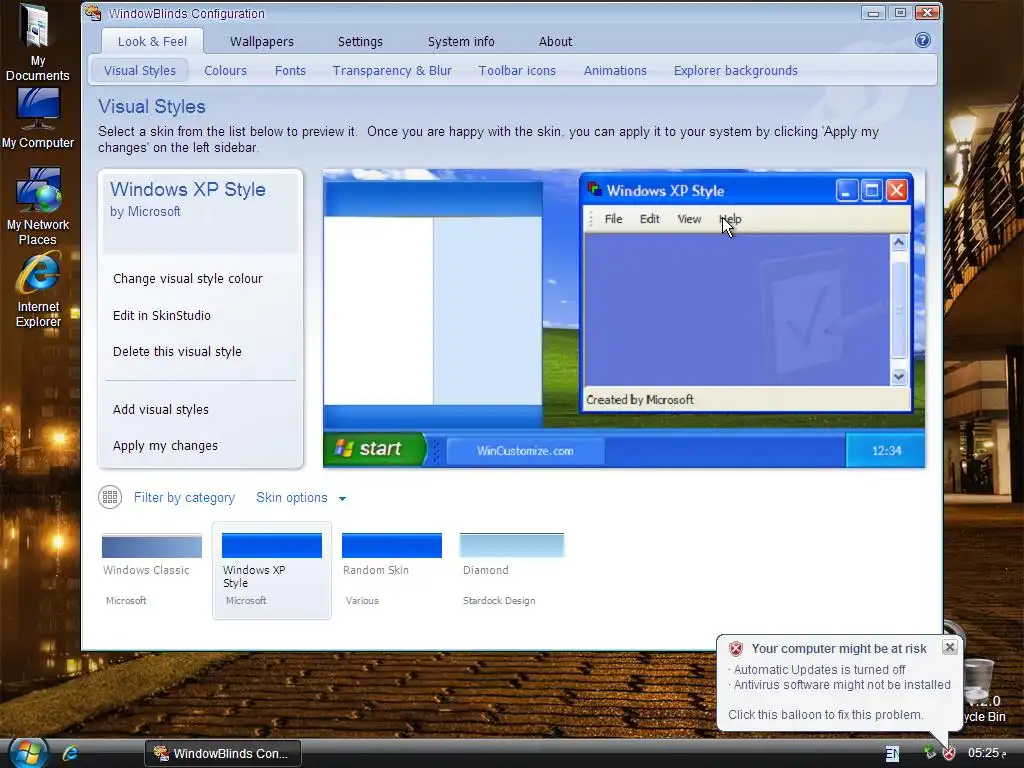
Task: Click the 12:34 preview clock
Action: coord(886,451)
